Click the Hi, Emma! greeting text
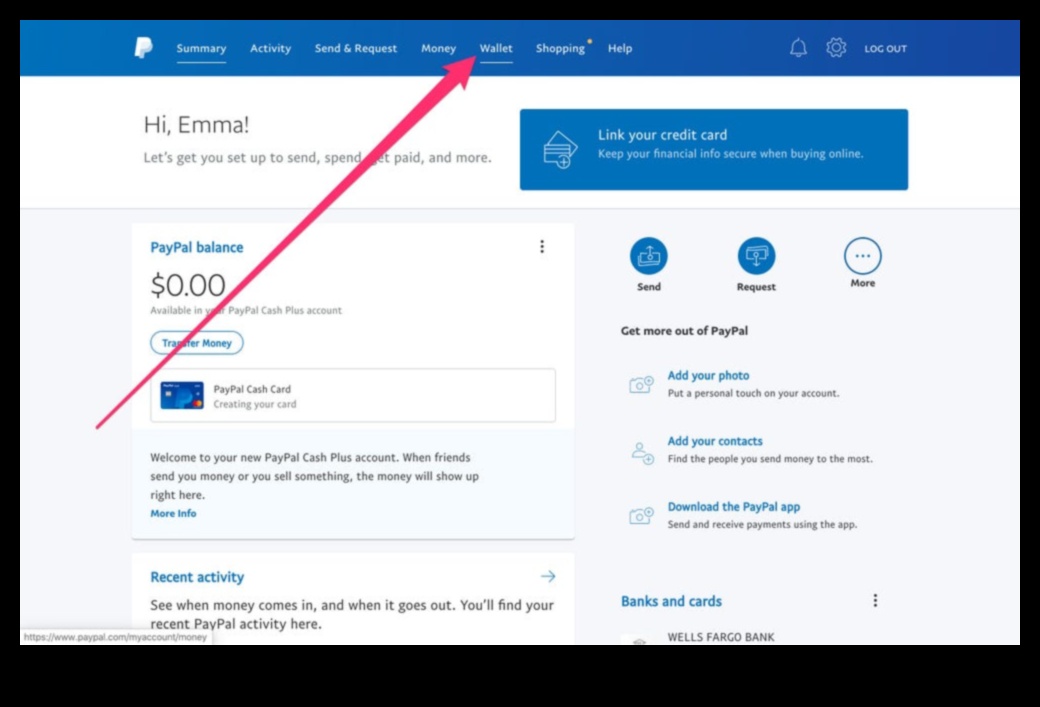This screenshot has height=707, width=1040. click(196, 125)
